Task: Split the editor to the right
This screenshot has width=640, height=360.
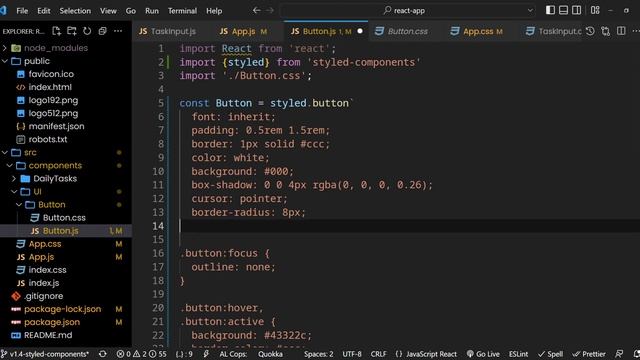Action: [621, 31]
